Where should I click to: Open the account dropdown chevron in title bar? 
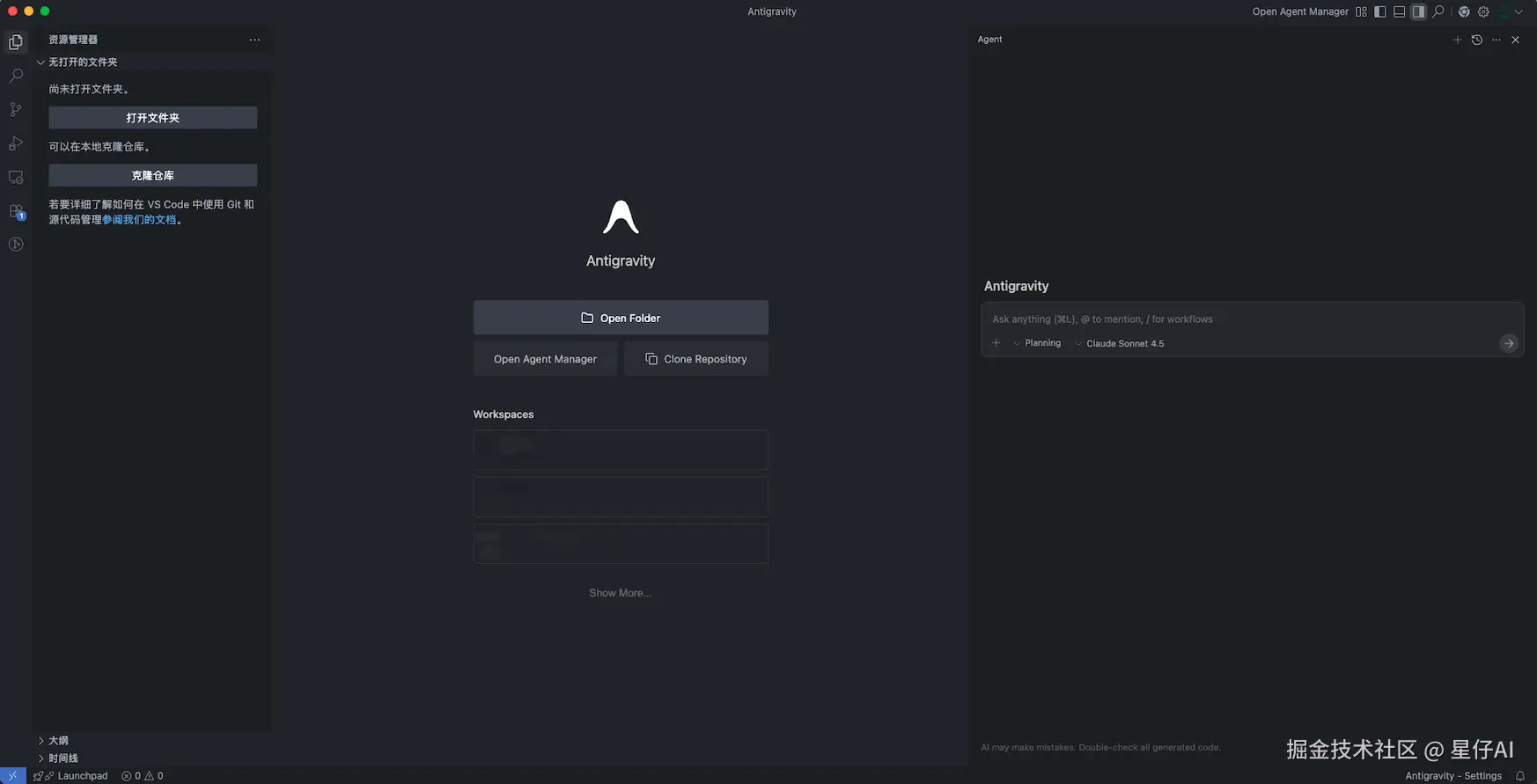tap(1519, 12)
